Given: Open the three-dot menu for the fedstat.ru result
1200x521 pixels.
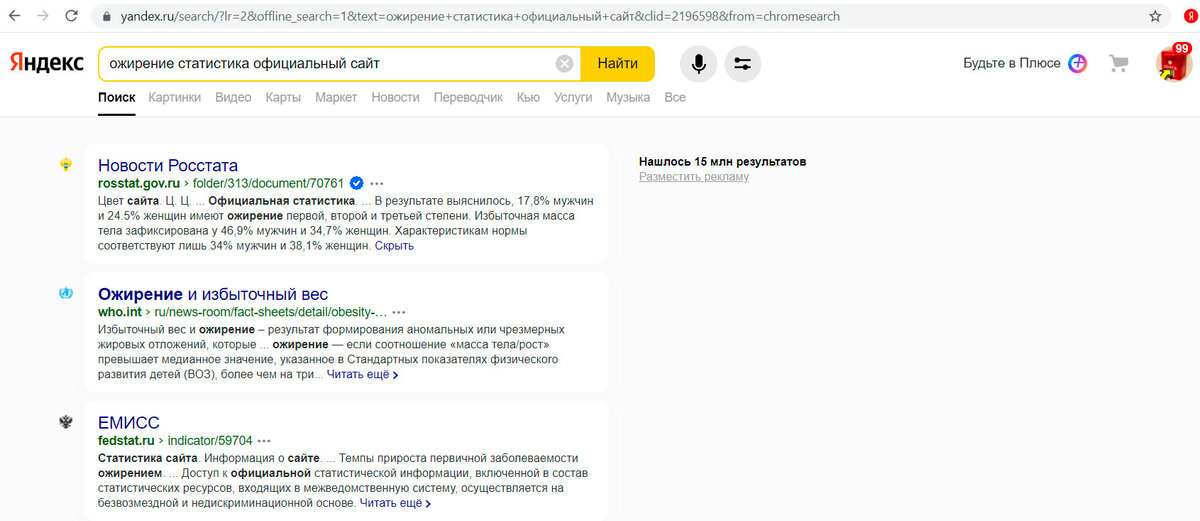Looking at the screenshot, I should click(265, 440).
